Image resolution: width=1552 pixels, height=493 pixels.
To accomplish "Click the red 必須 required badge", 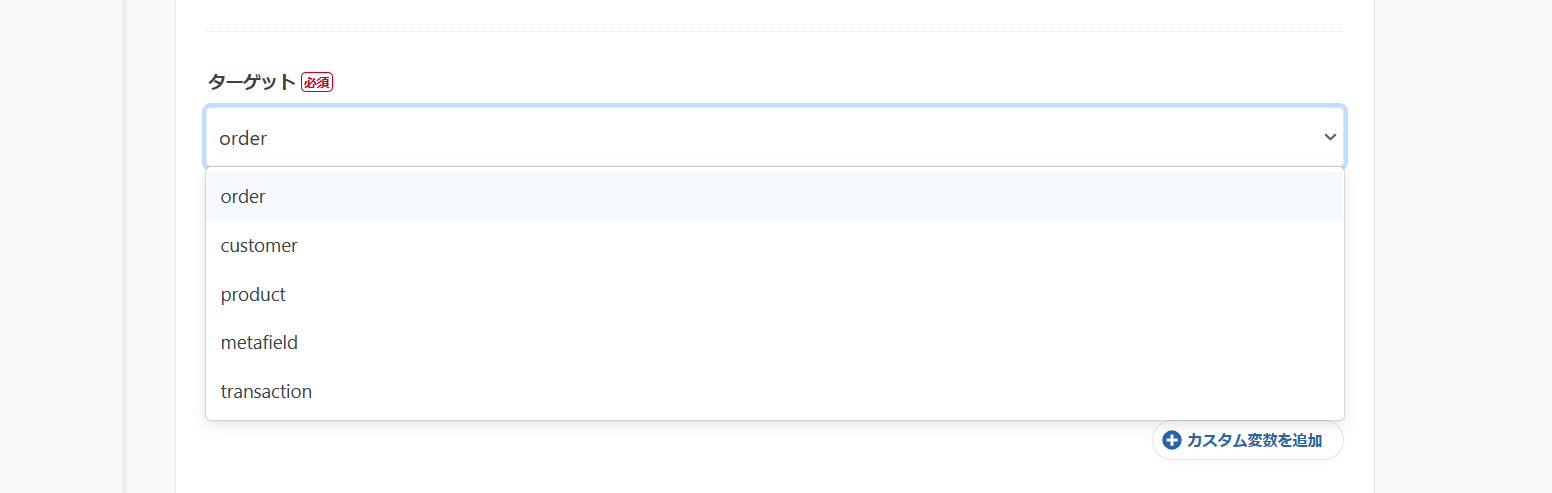I will click(317, 82).
